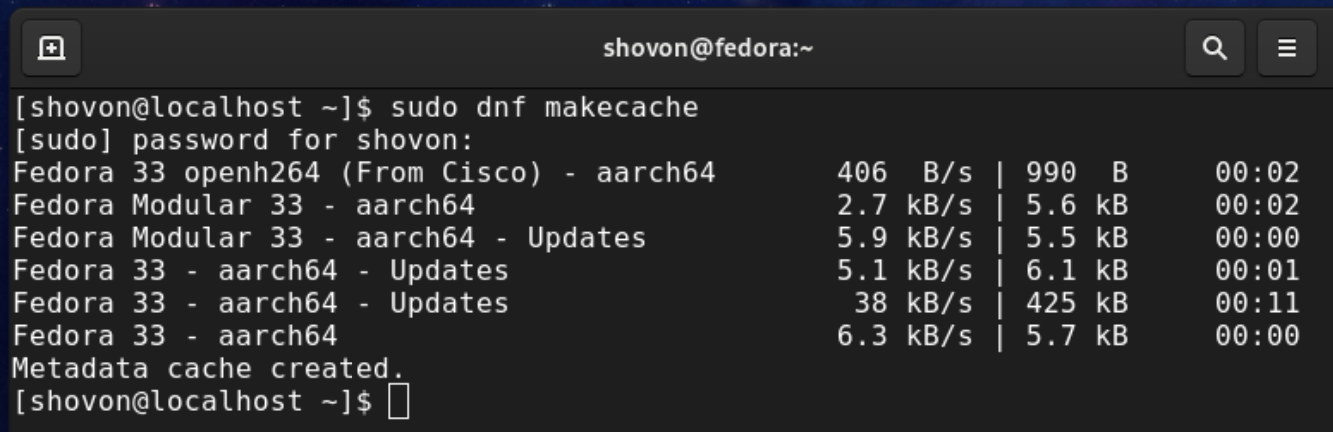This screenshot has height=432, width=1333.
Task: Click the 'Fedora Modular 33 - aarch64 - Updates' text
Action: click(x=329, y=238)
